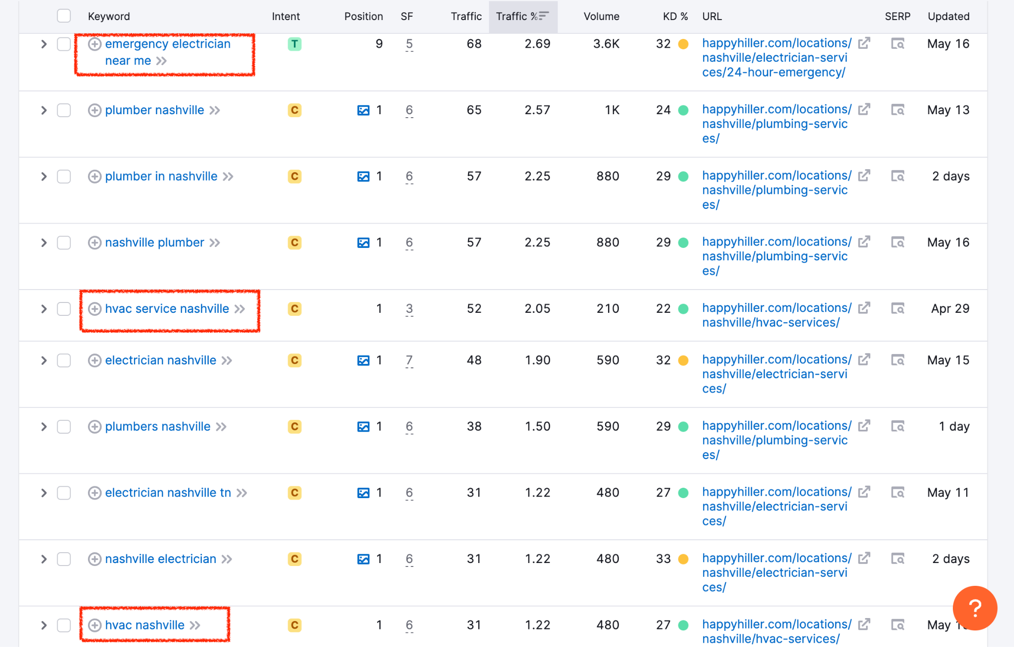Image resolution: width=1014 pixels, height=647 pixels.
Task: Expand the plumber nashville row
Action: pyautogui.click(x=43, y=111)
